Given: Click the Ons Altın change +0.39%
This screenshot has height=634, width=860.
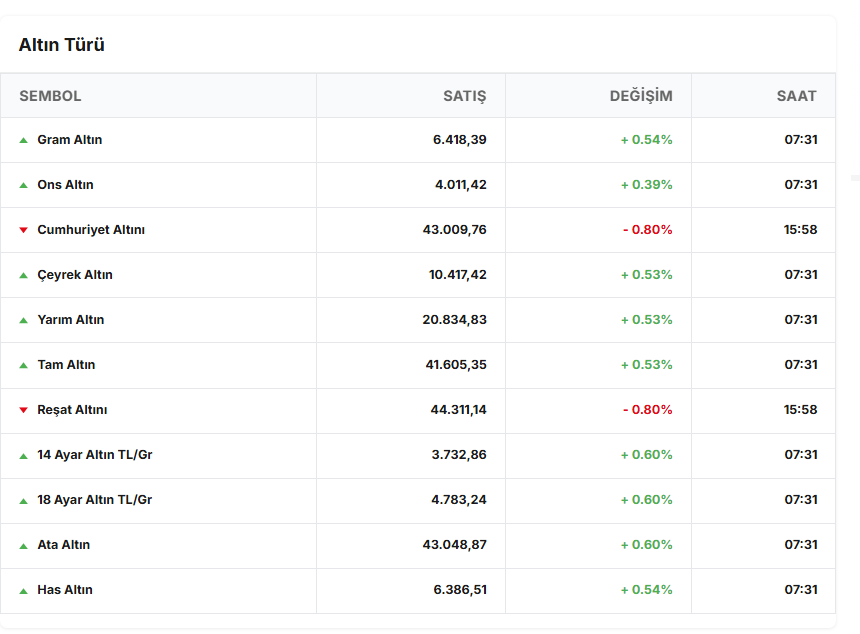Looking at the screenshot, I should click(647, 185).
